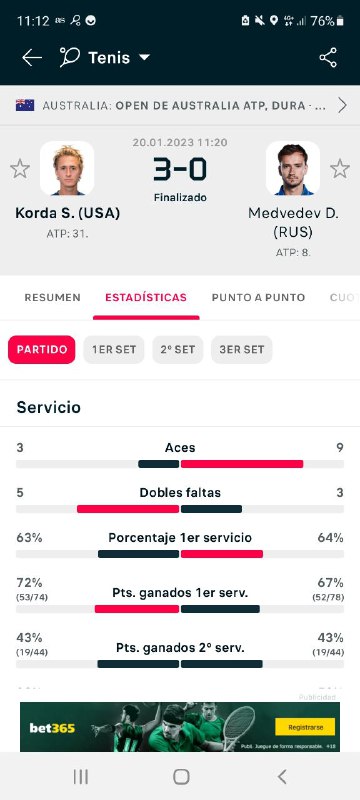Open the share icon
The height and width of the screenshot is (800, 360).
328,57
